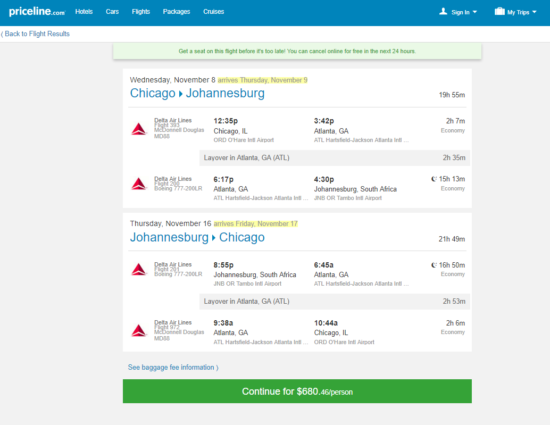Continue for $680.46 per person

pos(297,391)
